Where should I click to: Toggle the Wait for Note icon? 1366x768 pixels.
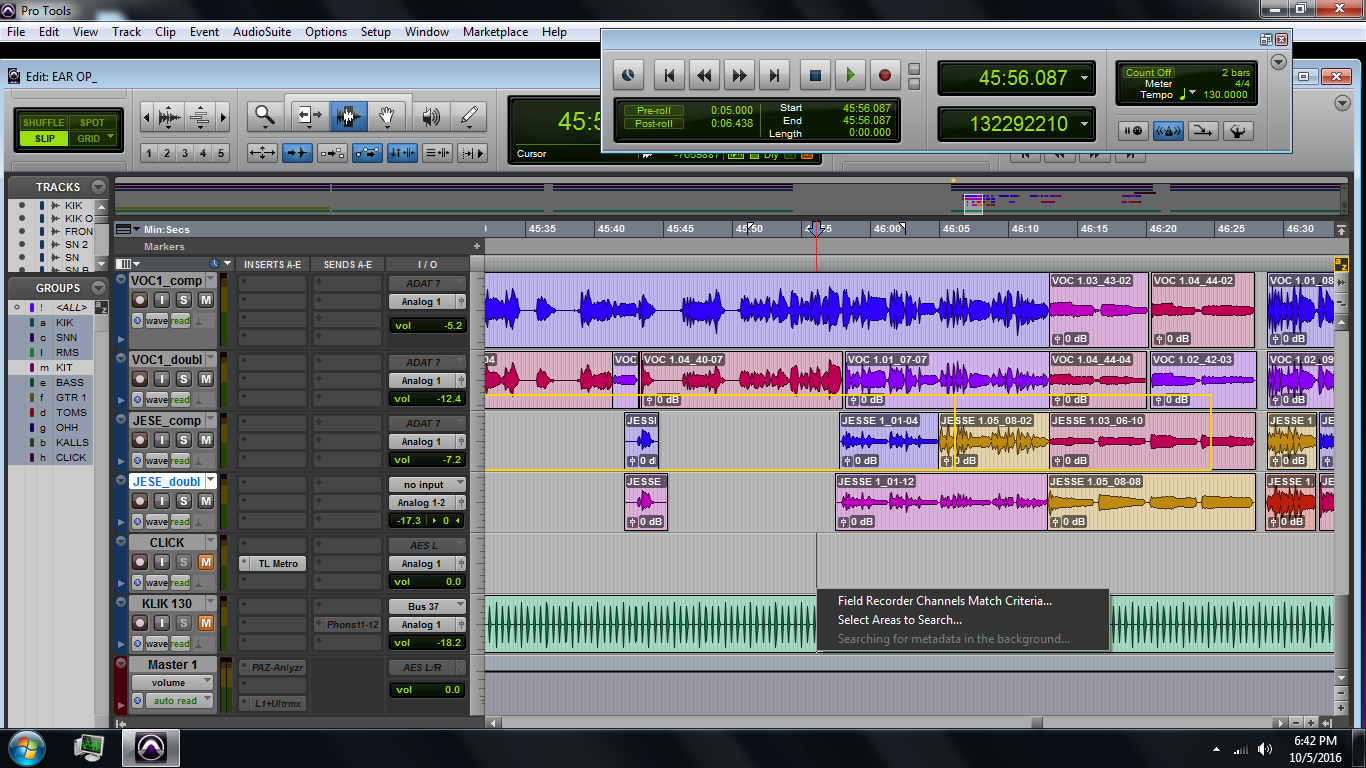[x=1133, y=131]
